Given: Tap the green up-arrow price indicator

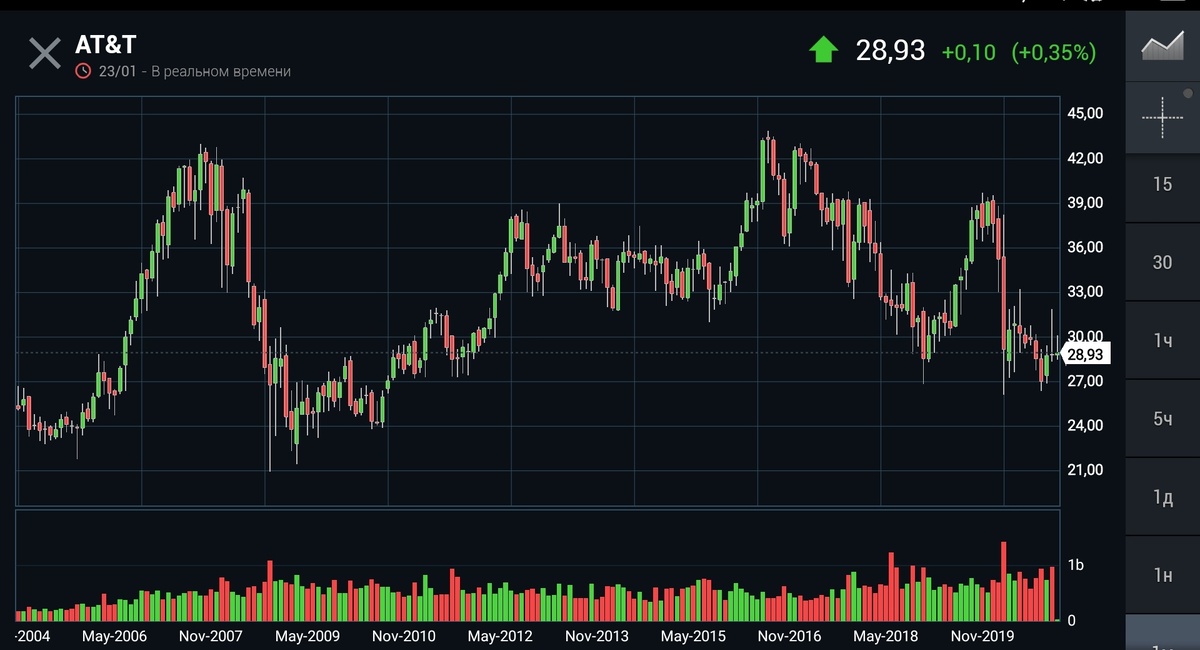Looking at the screenshot, I should 823,50.
